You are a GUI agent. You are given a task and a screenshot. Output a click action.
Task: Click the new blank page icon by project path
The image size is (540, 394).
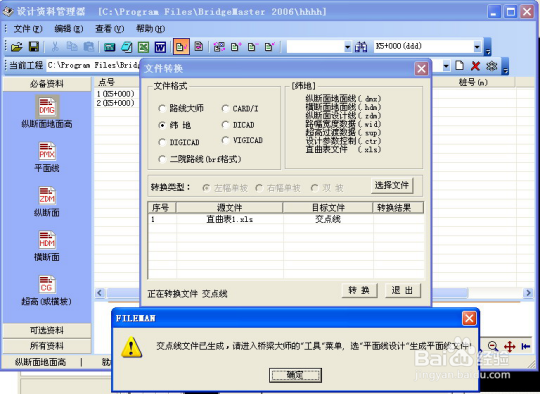pyautogui.click(x=459, y=65)
